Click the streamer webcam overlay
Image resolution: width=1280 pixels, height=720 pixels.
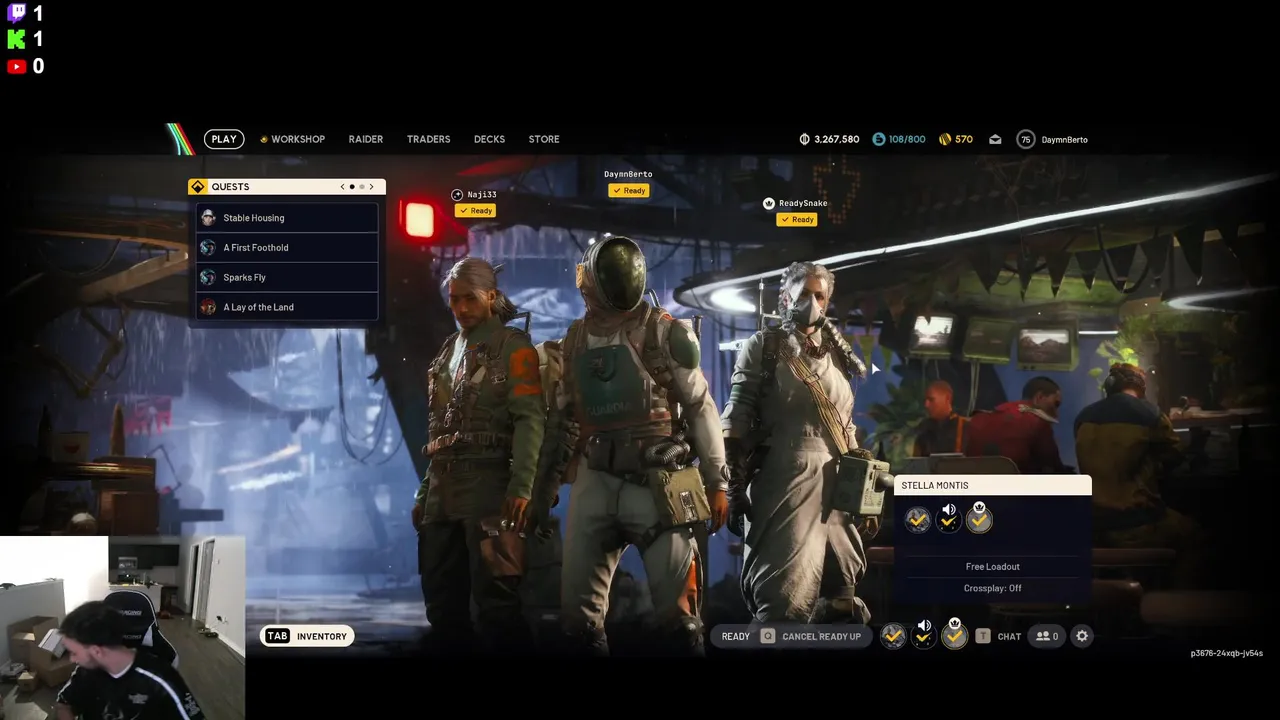(x=122, y=628)
